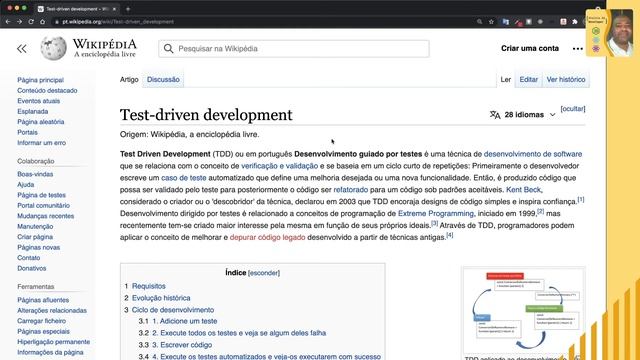Open Mudanças recentes sidebar link
Screen dimensions: 640x360
(x=45, y=216)
